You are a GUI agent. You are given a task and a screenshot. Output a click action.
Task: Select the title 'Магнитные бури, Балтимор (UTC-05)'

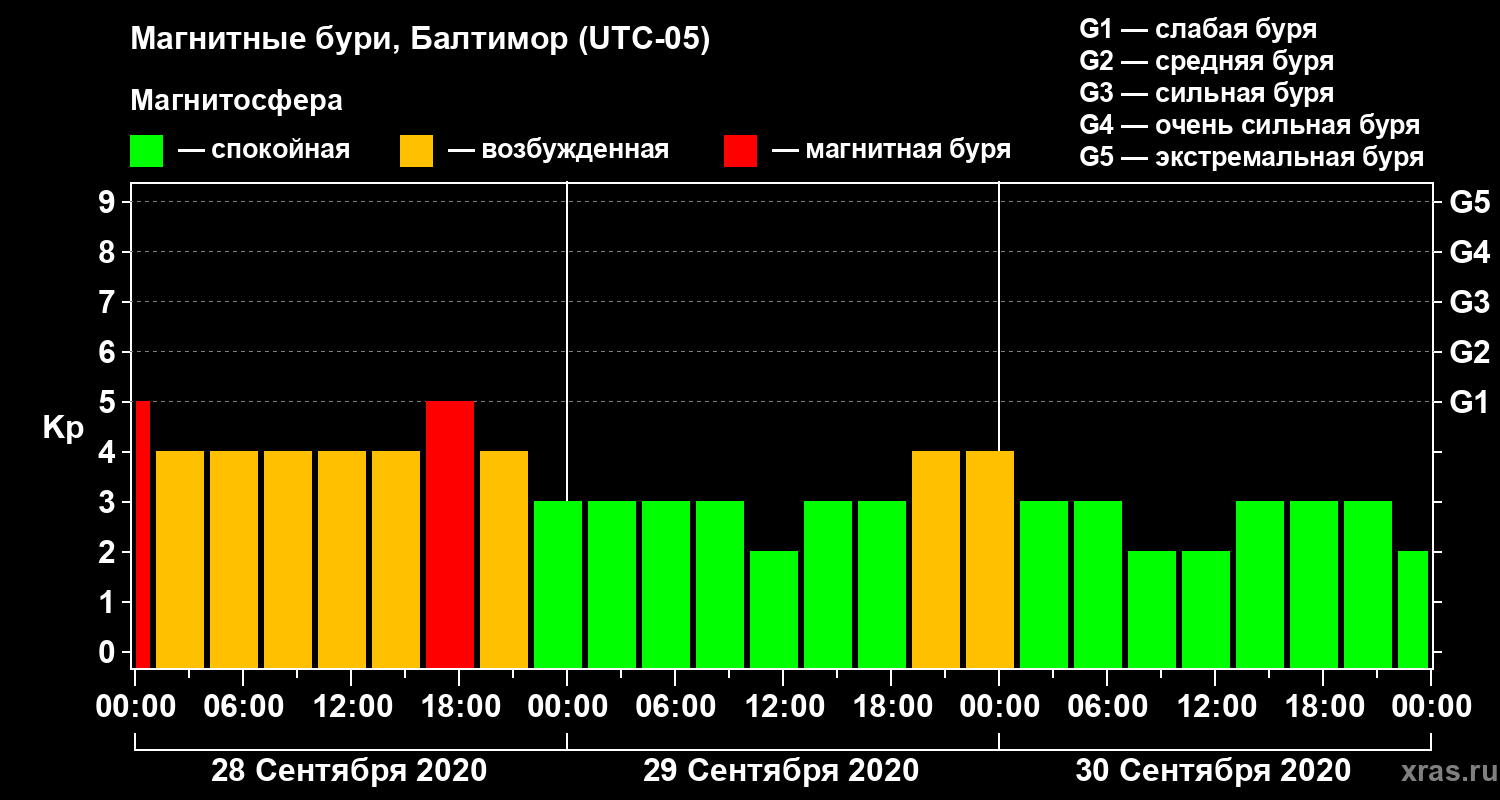(420, 41)
